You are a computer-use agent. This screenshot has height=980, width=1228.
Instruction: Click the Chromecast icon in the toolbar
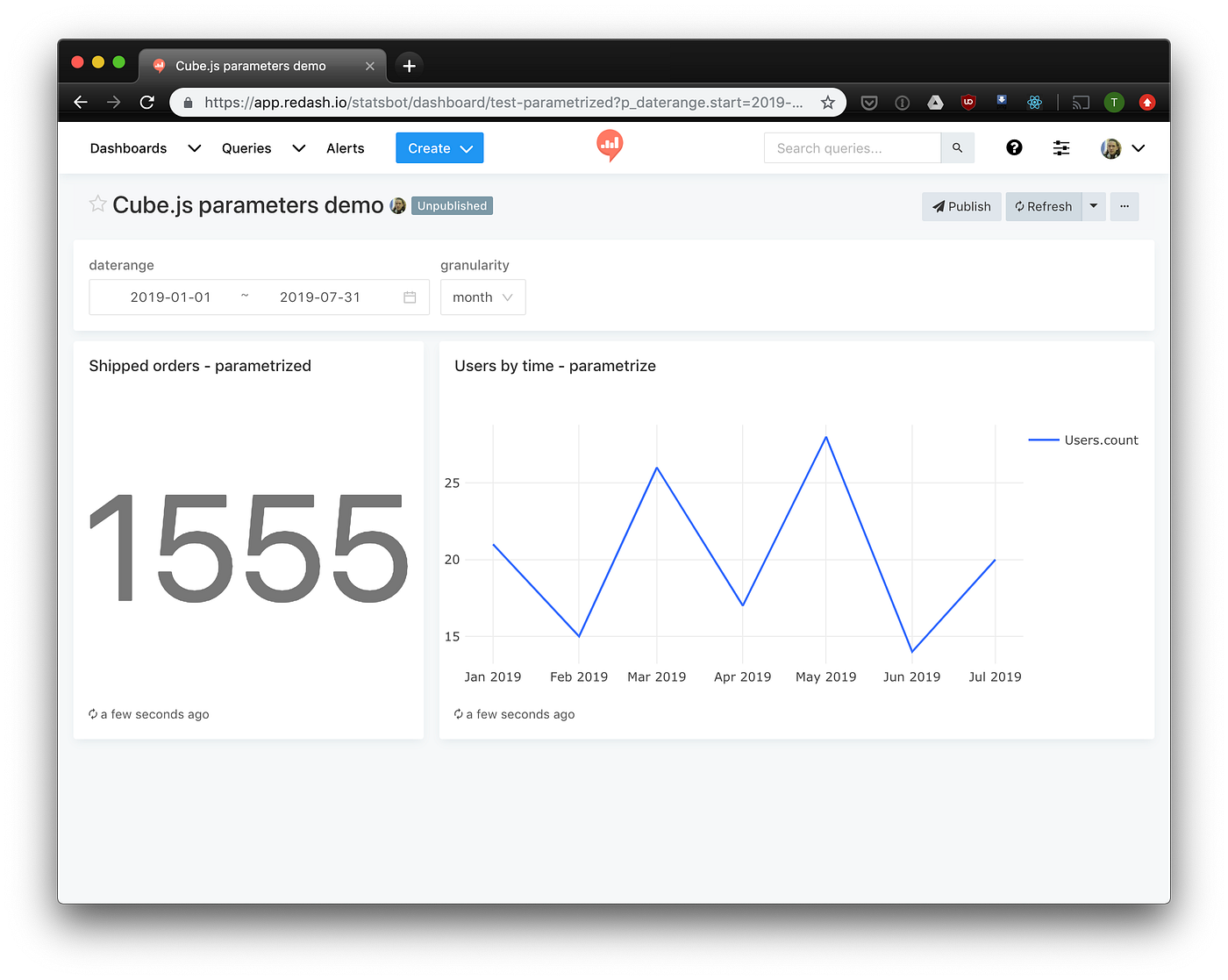click(1080, 102)
